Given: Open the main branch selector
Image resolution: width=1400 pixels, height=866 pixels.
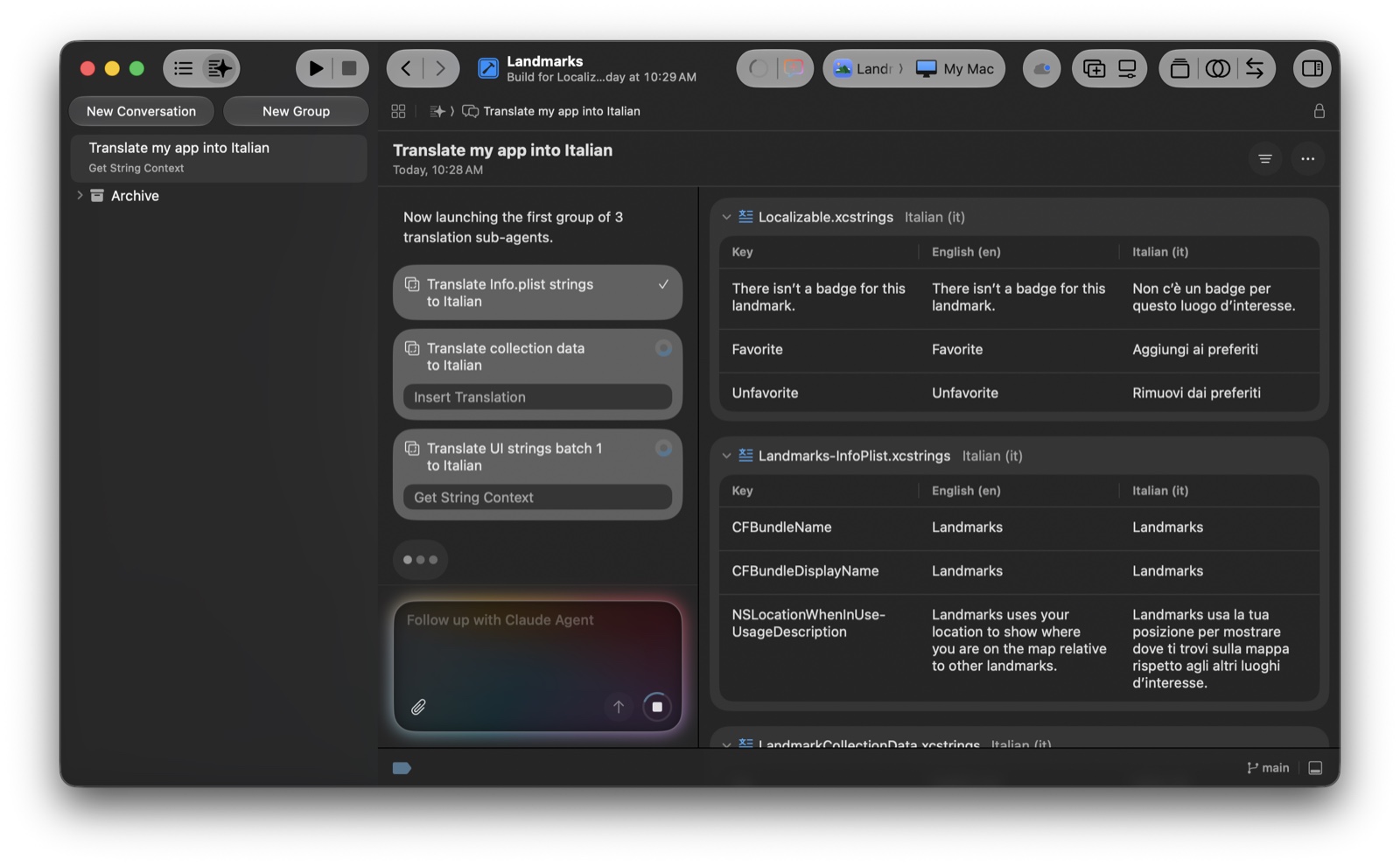Looking at the screenshot, I should click(x=1268, y=768).
